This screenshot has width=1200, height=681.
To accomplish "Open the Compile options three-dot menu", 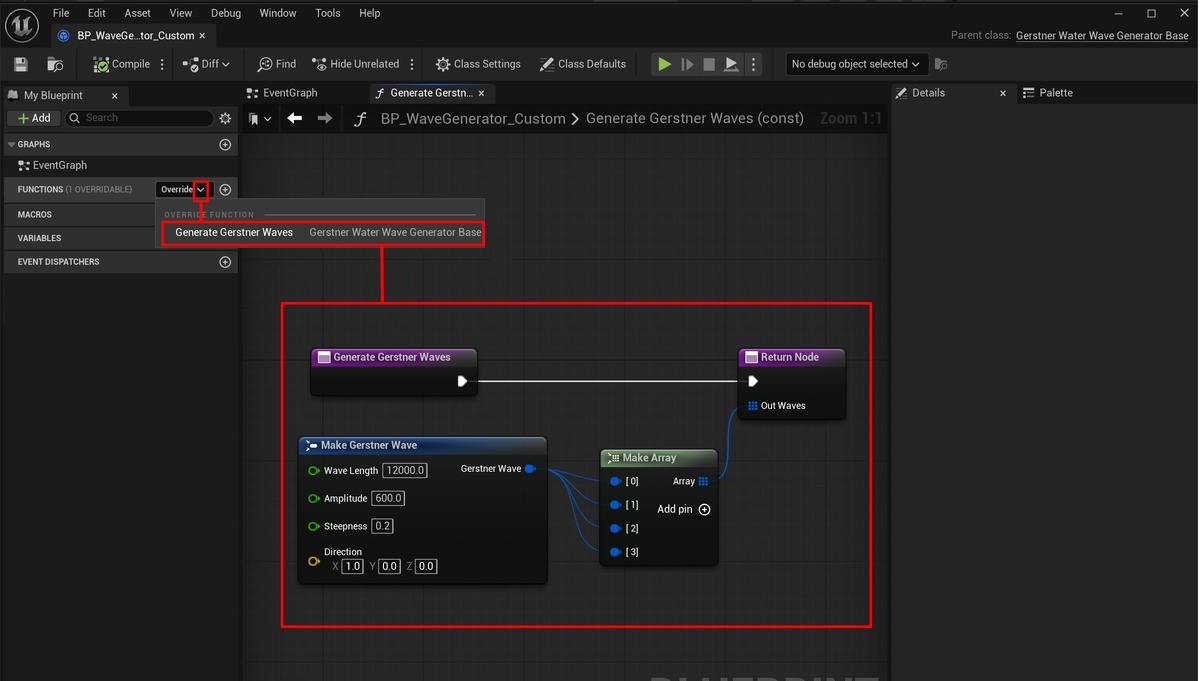I will click(162, 64).
